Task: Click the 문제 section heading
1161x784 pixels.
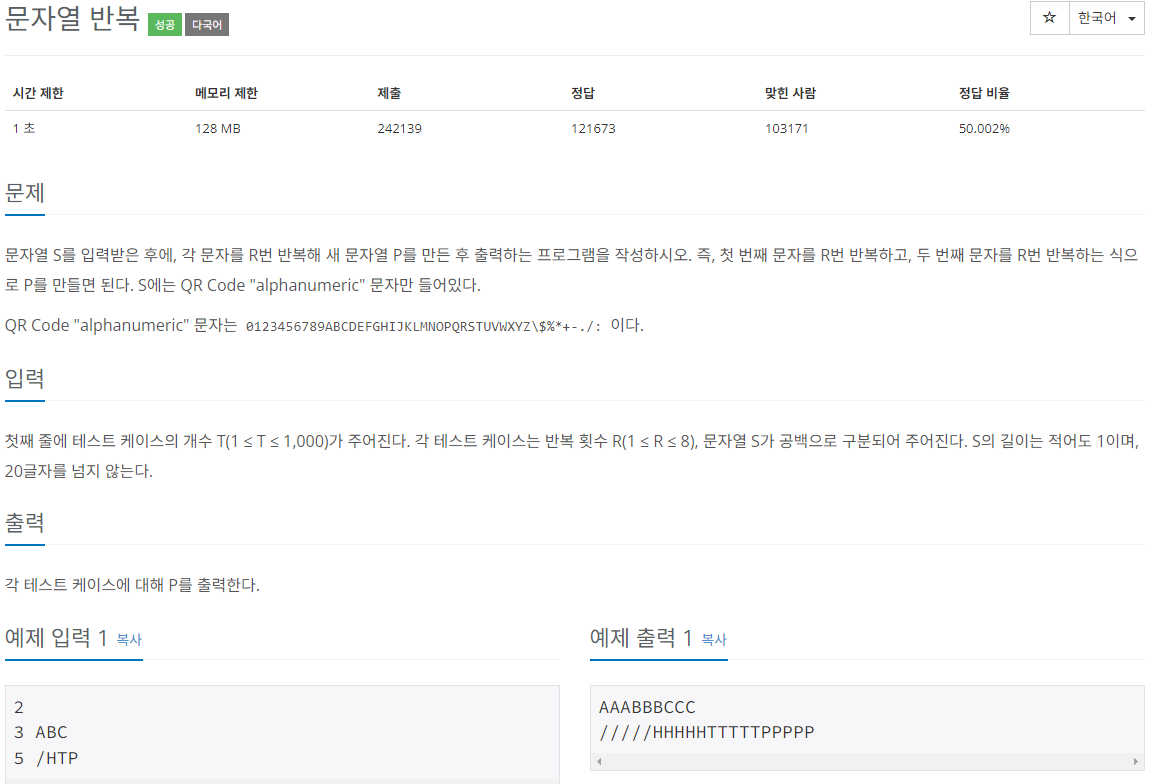Action: pyautogui.click(x=24, y=192)
